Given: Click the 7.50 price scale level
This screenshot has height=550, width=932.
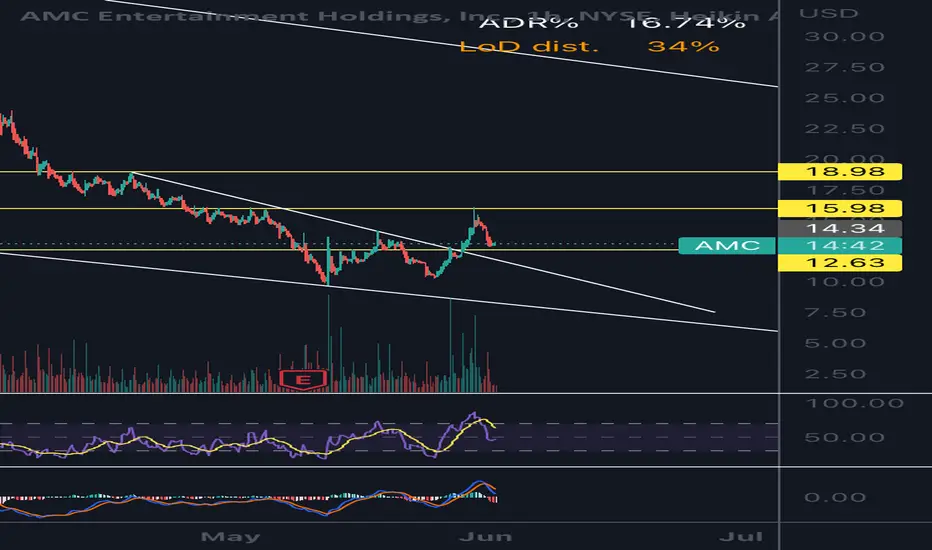Looking at the screenshot, I should [835, 313].
